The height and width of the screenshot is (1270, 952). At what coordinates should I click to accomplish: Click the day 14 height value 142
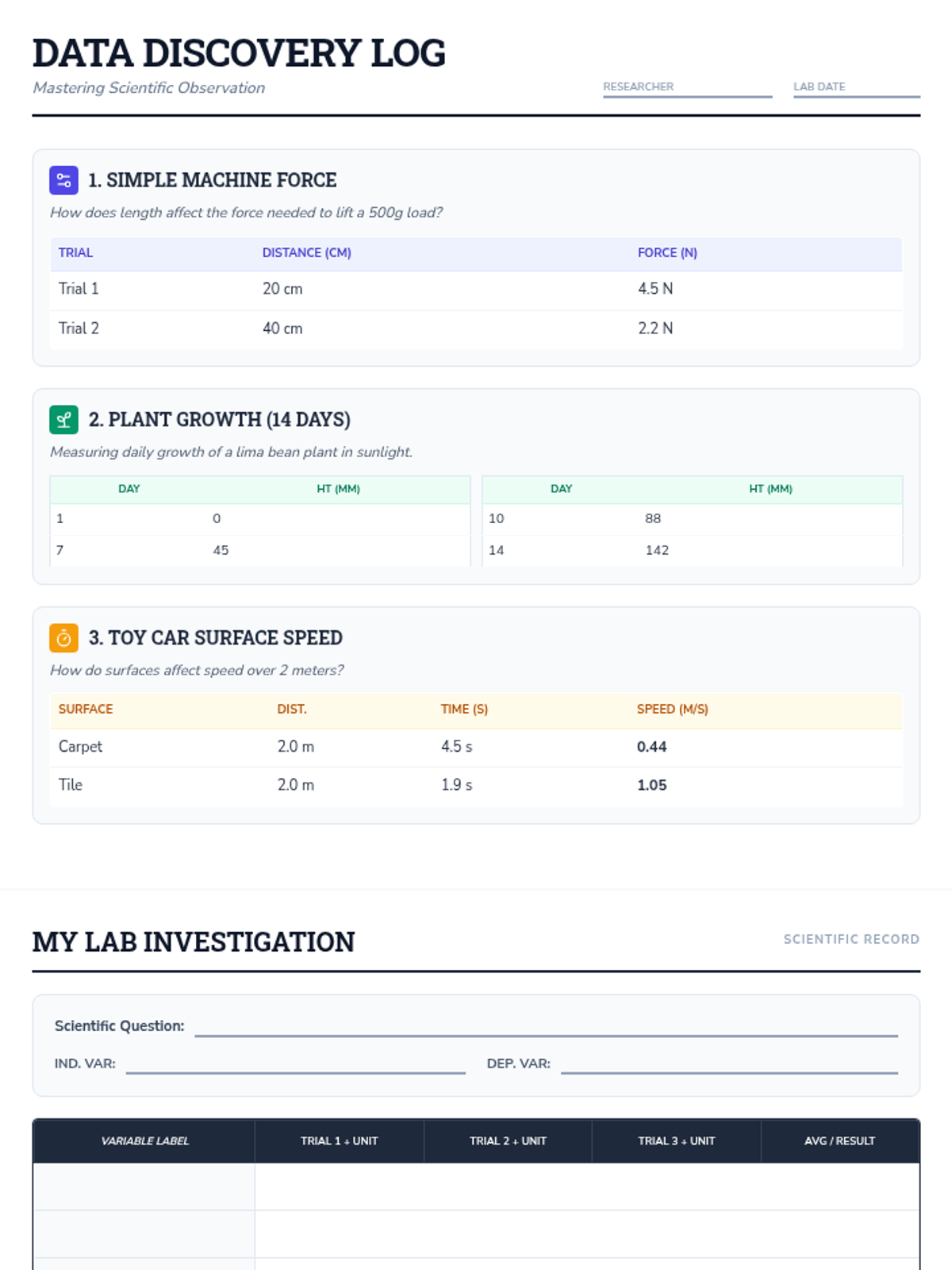click(x=657, y=550)
